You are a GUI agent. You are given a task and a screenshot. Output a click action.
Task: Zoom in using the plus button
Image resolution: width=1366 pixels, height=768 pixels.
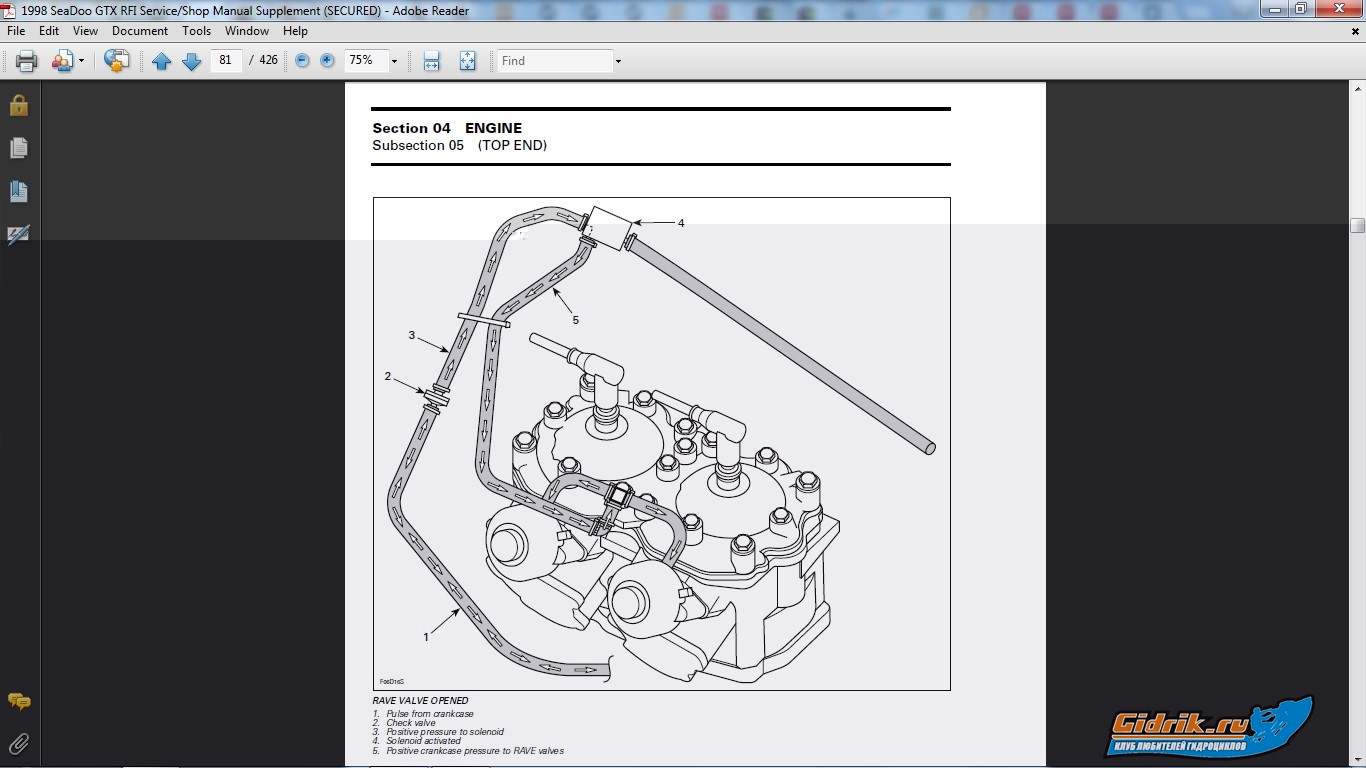(x=327, y=61)
